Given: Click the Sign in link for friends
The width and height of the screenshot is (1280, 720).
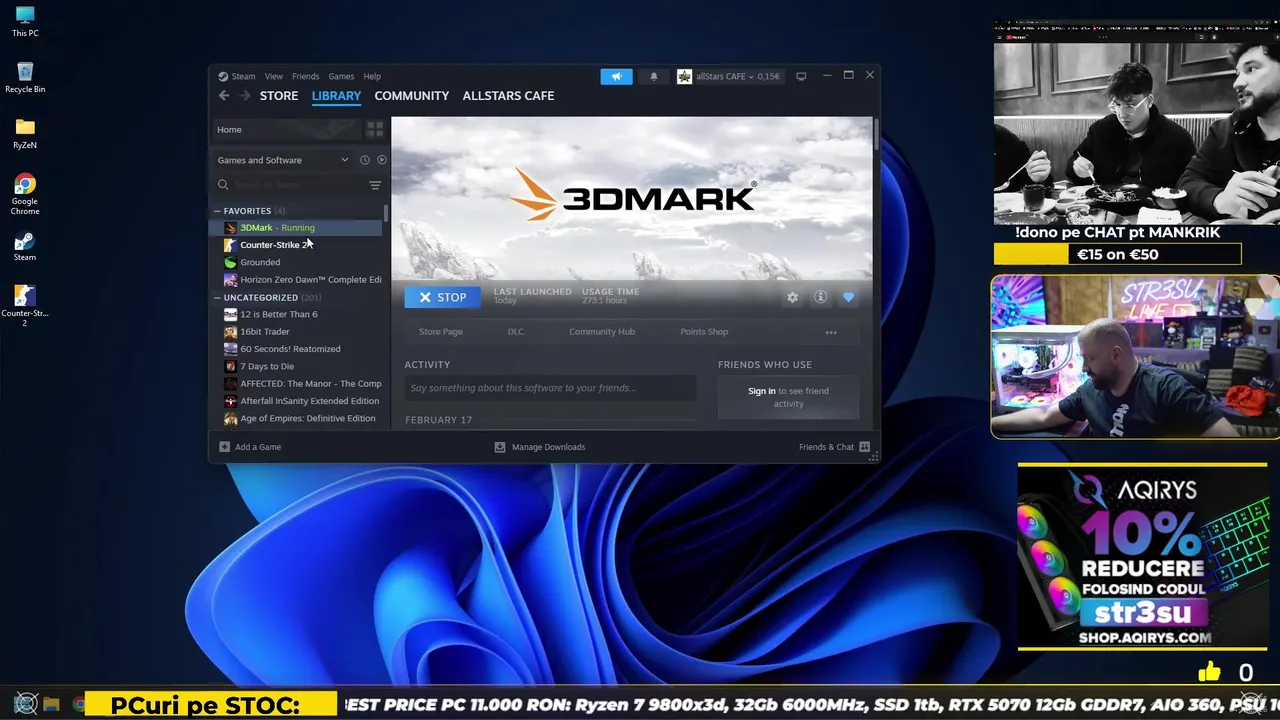Looking at the screenshot, I should tap(761, 391).
